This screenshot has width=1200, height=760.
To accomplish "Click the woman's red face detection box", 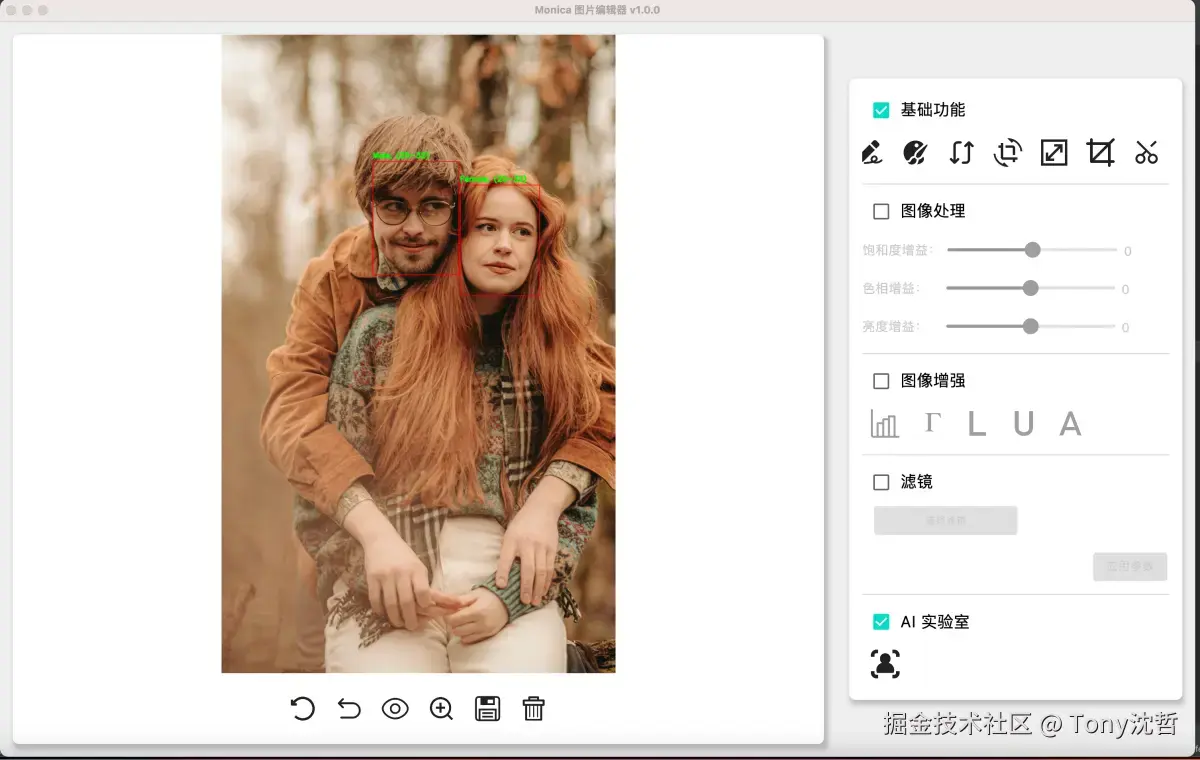I will (x=500, y=239).
